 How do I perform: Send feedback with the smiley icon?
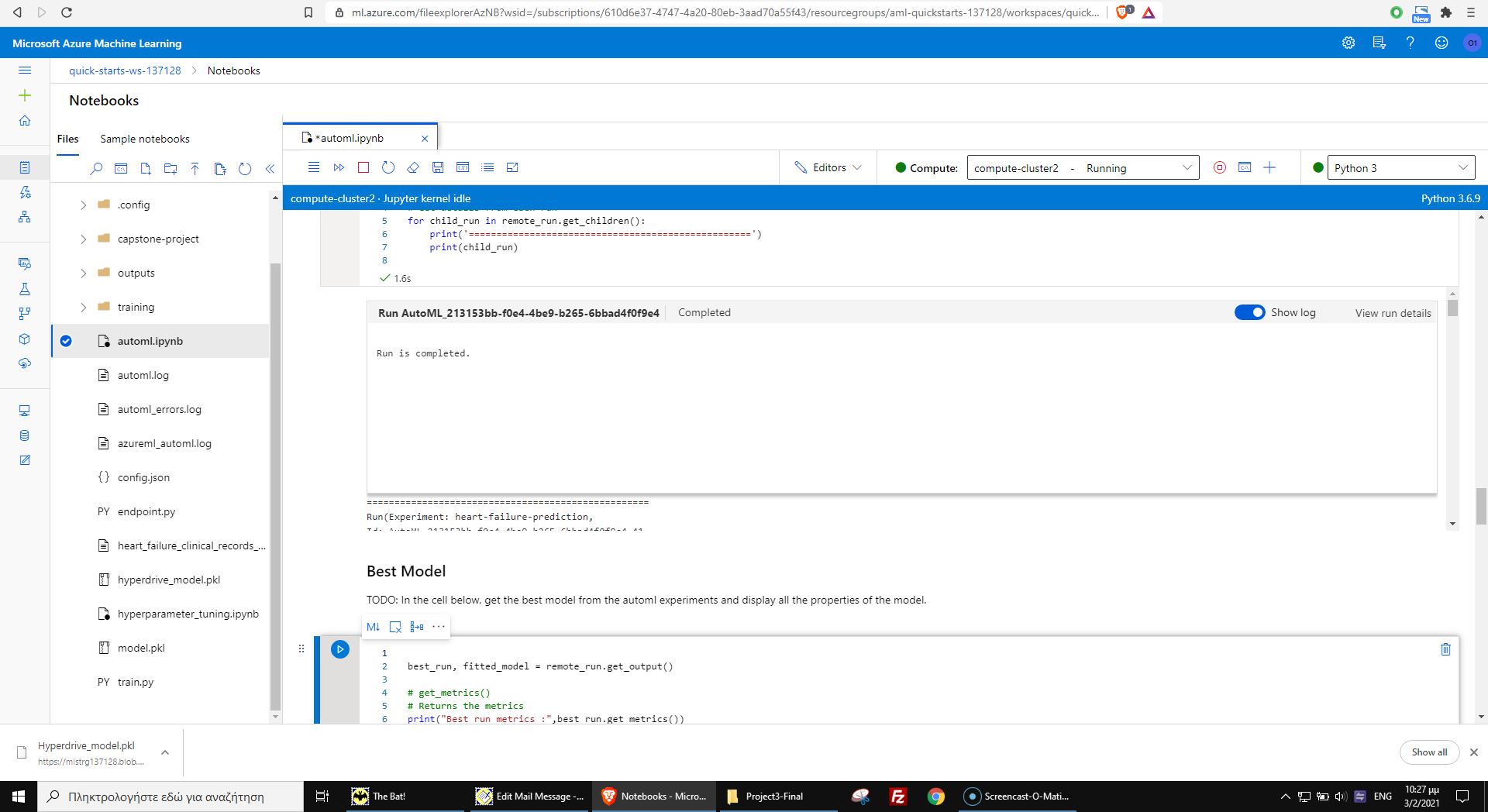1441,43
